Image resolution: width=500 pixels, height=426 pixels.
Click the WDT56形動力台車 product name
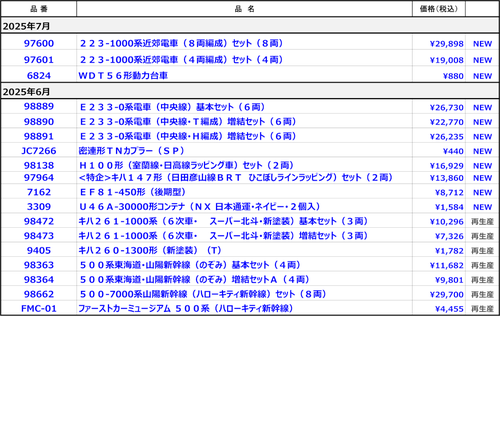click(x=123, y=76)
